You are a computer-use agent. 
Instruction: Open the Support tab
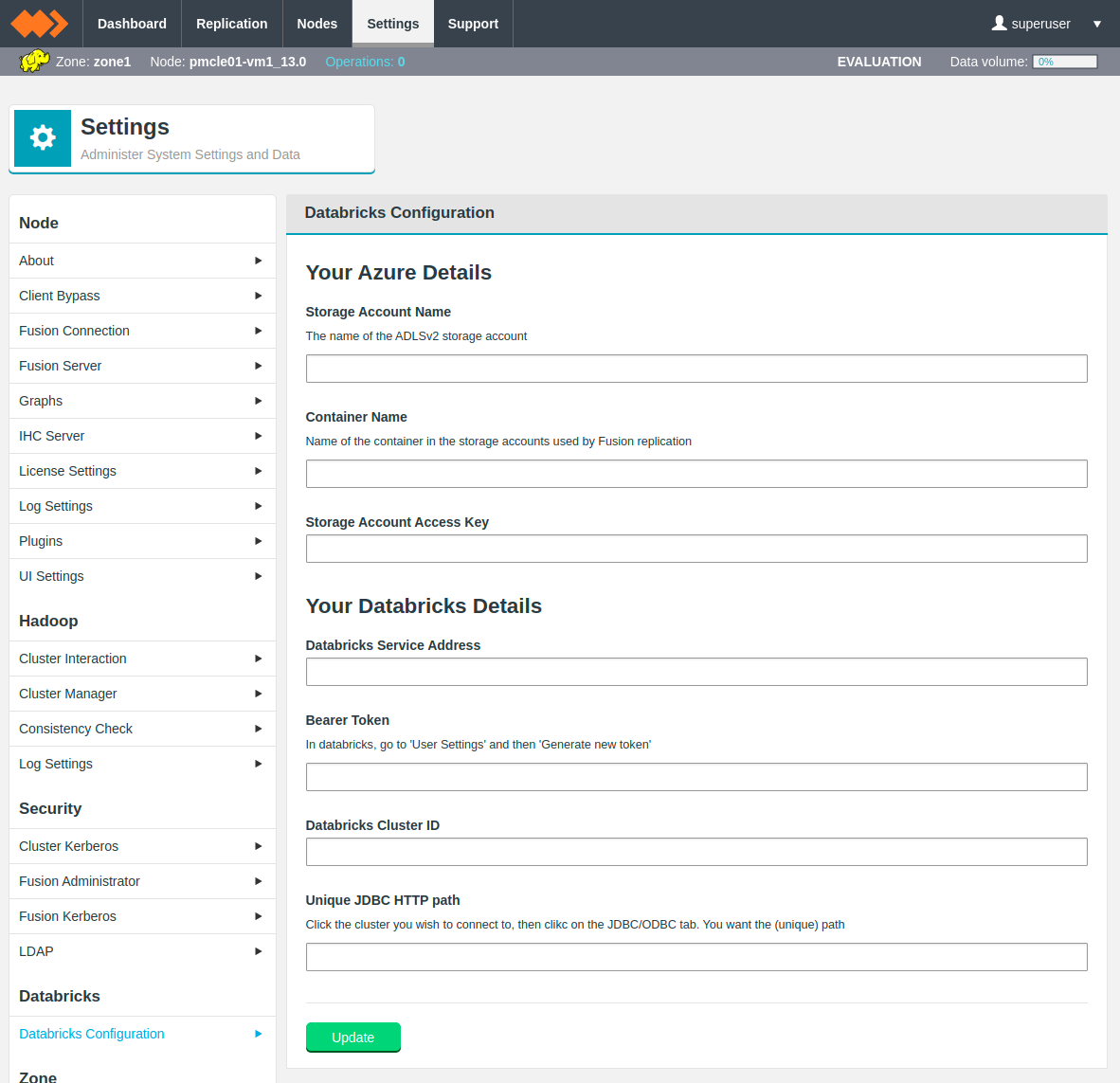pos(473,24)
